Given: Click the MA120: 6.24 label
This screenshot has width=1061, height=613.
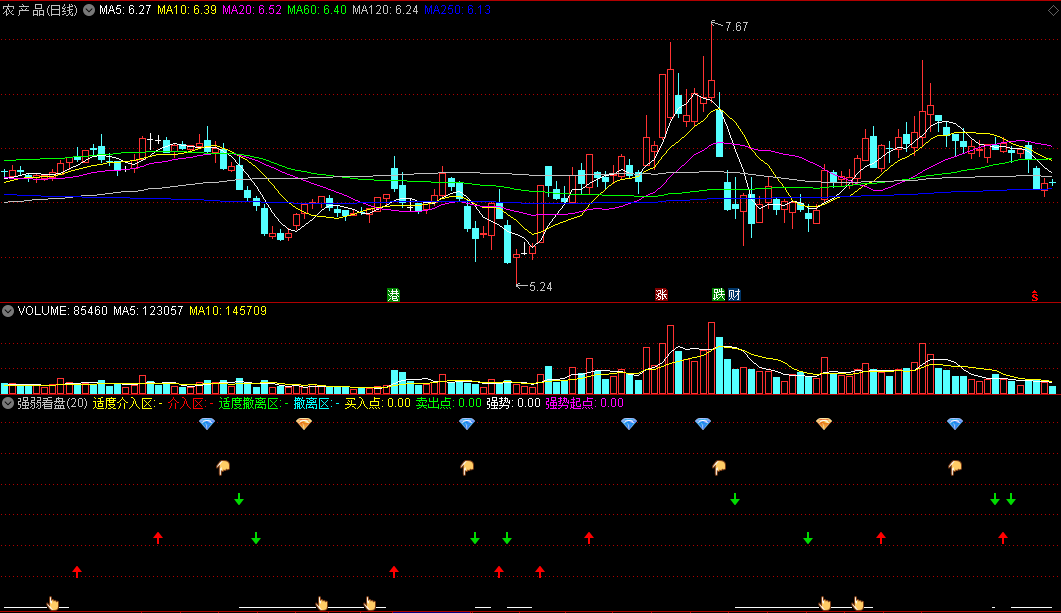Looking at the screenshot, I should pos(385,10).
